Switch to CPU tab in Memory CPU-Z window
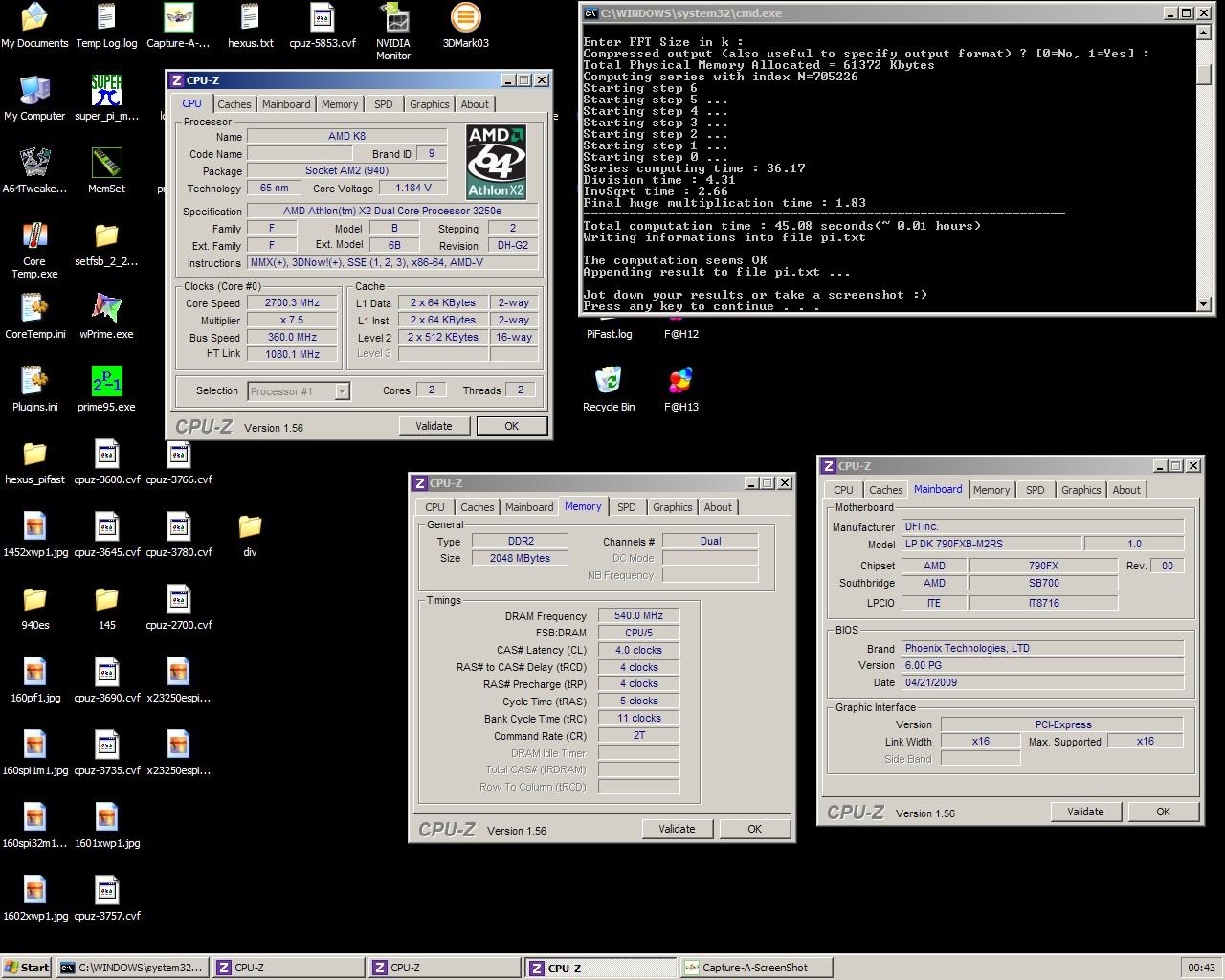1225x980 pixels. tap(435, 507)
